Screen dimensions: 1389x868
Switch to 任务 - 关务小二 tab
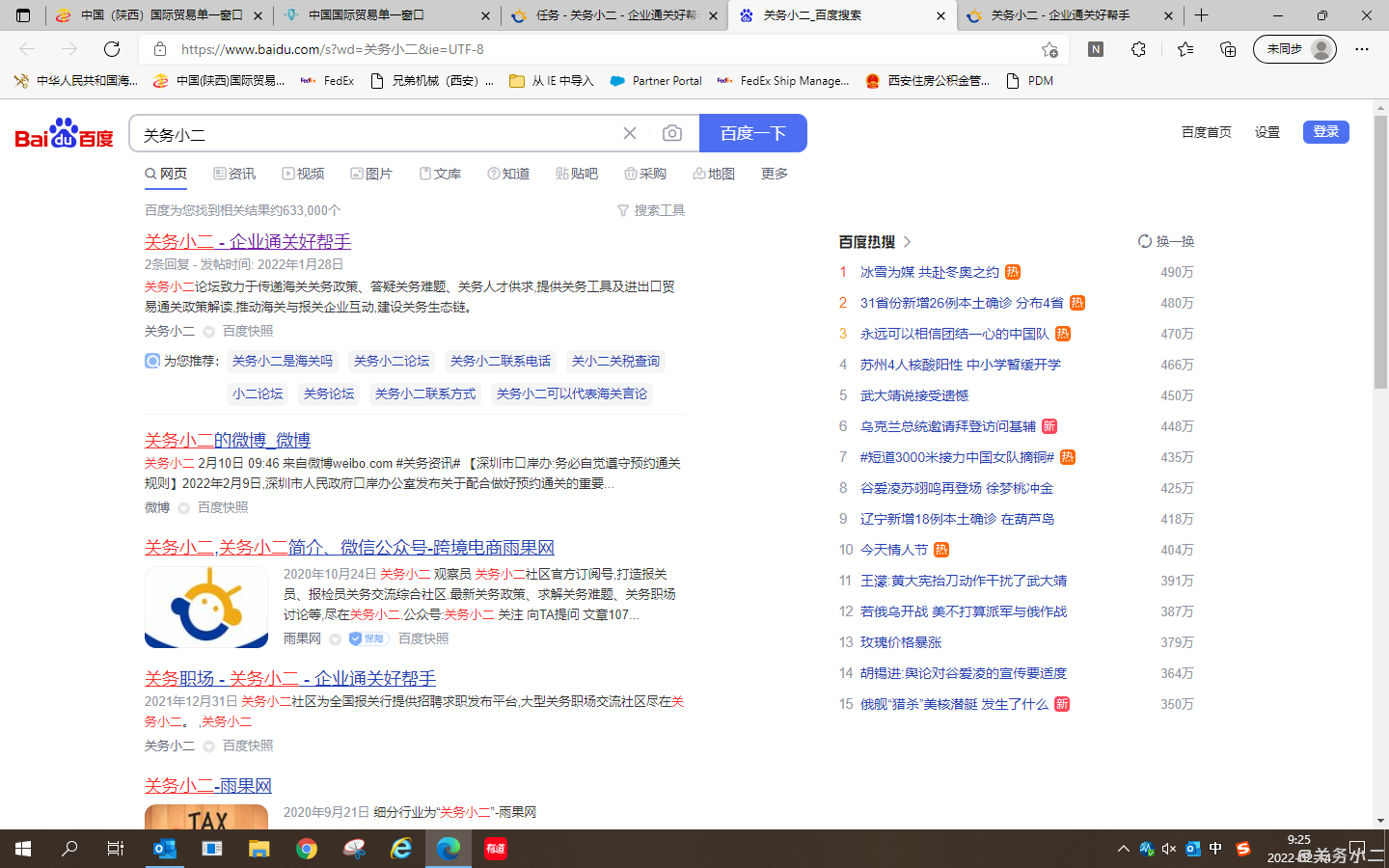click(x=613, y=15)
